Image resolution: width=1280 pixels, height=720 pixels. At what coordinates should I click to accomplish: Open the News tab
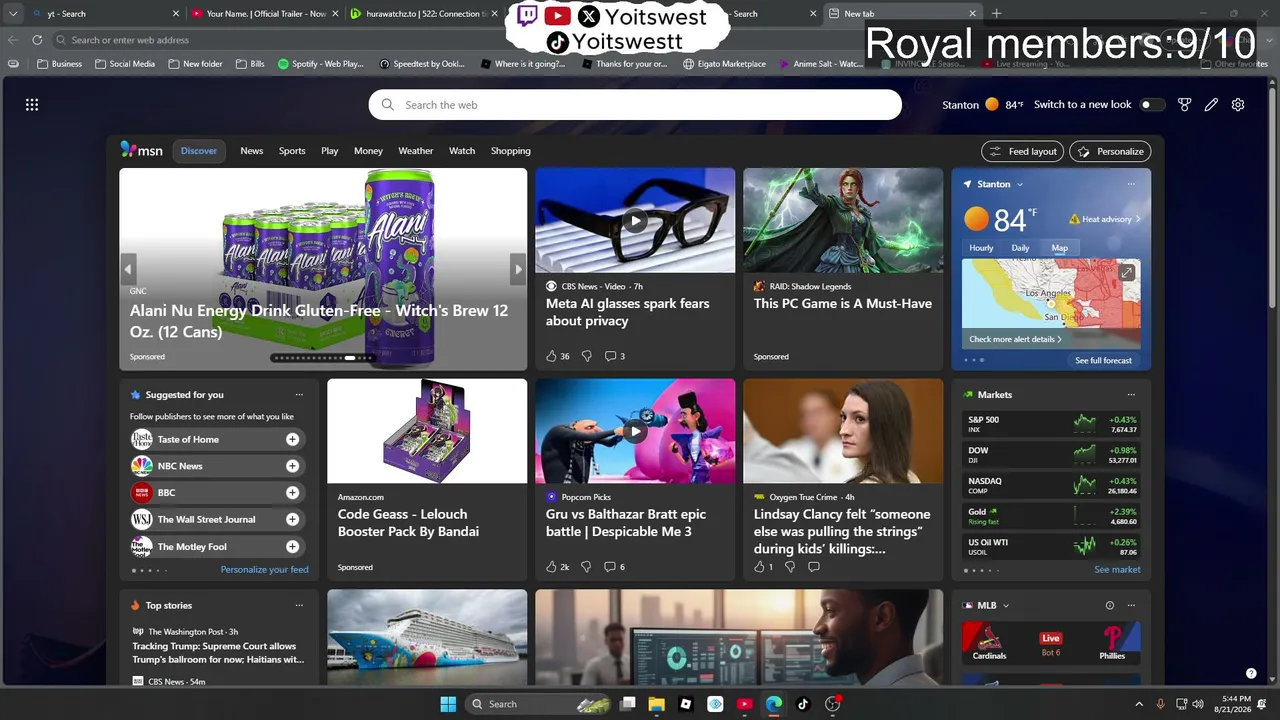click(x=252, y=151)
